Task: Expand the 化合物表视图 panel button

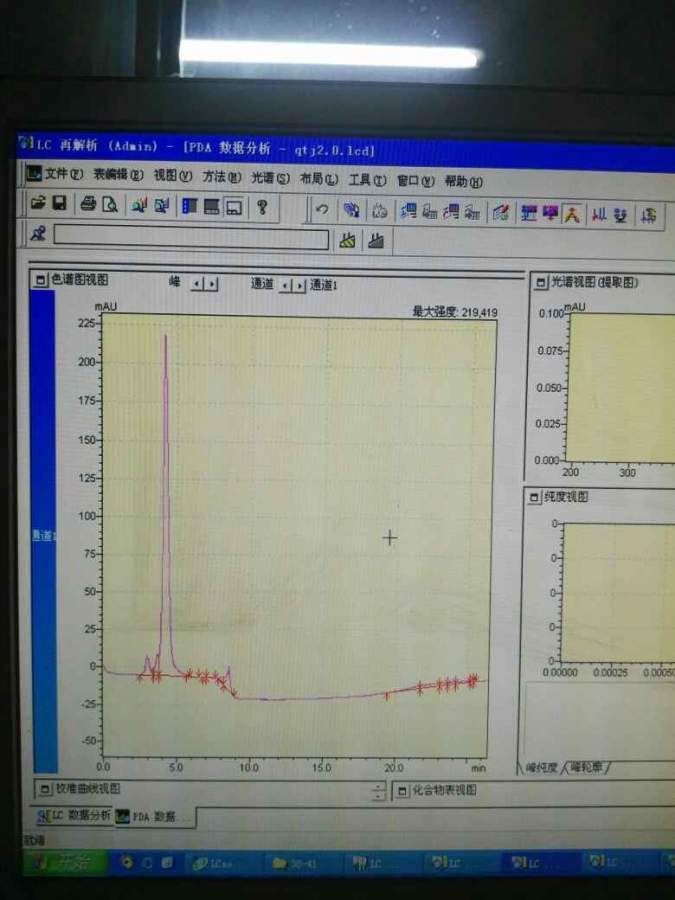Action: 402,791
